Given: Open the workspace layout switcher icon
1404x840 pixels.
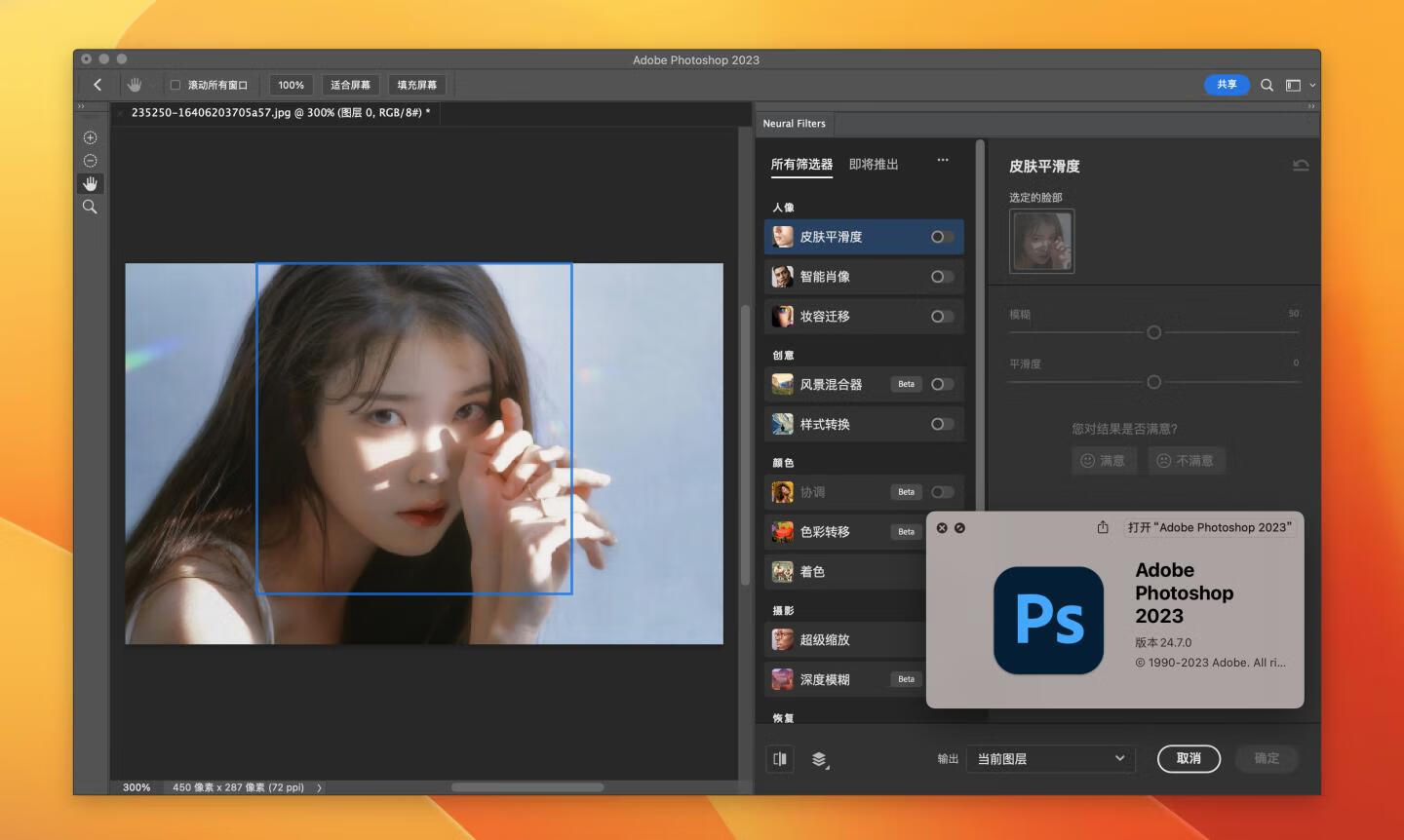Looking at the screenshot, I should 1293,85.
